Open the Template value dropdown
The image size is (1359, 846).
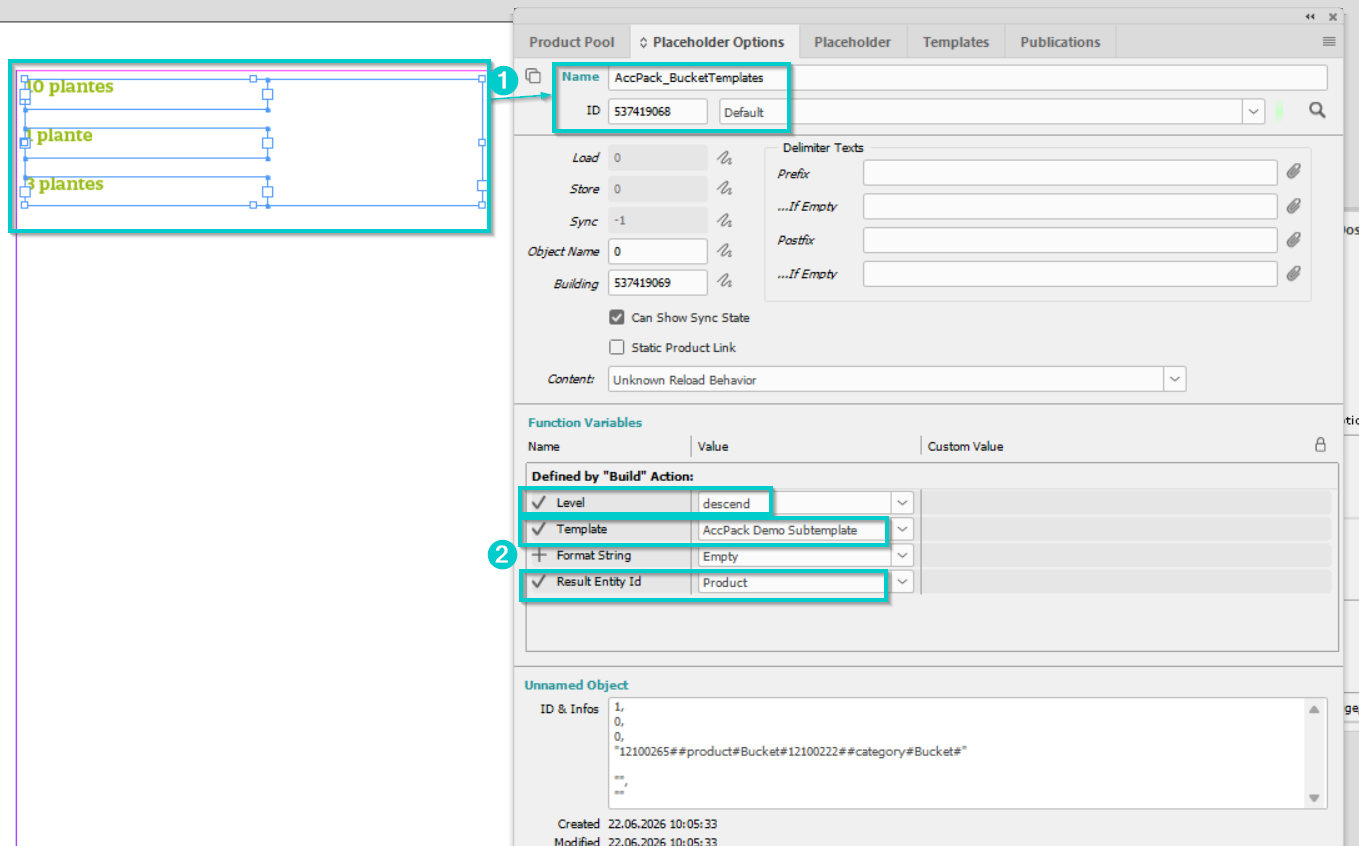(903, 529)
